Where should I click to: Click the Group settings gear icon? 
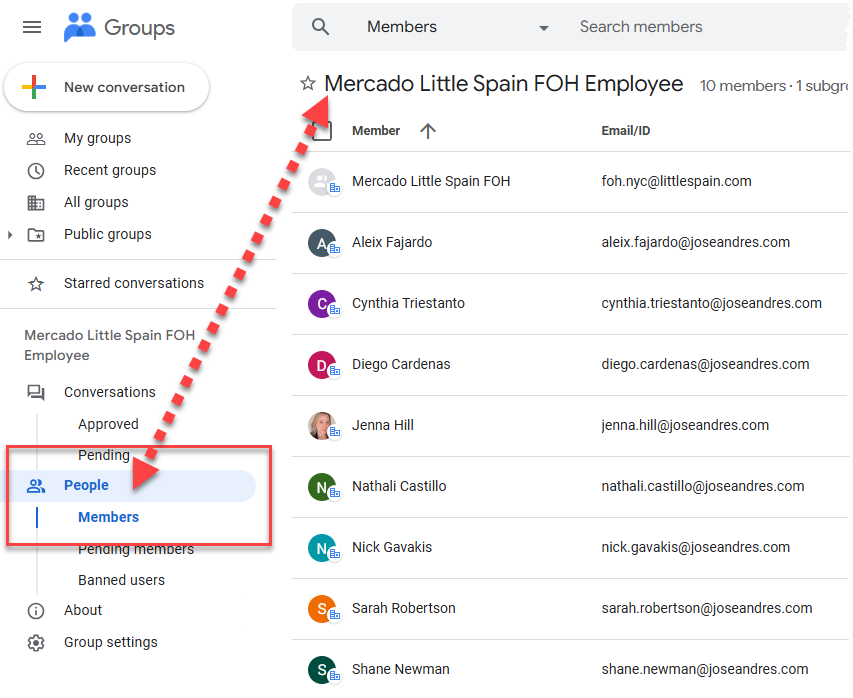pos(36,643)
